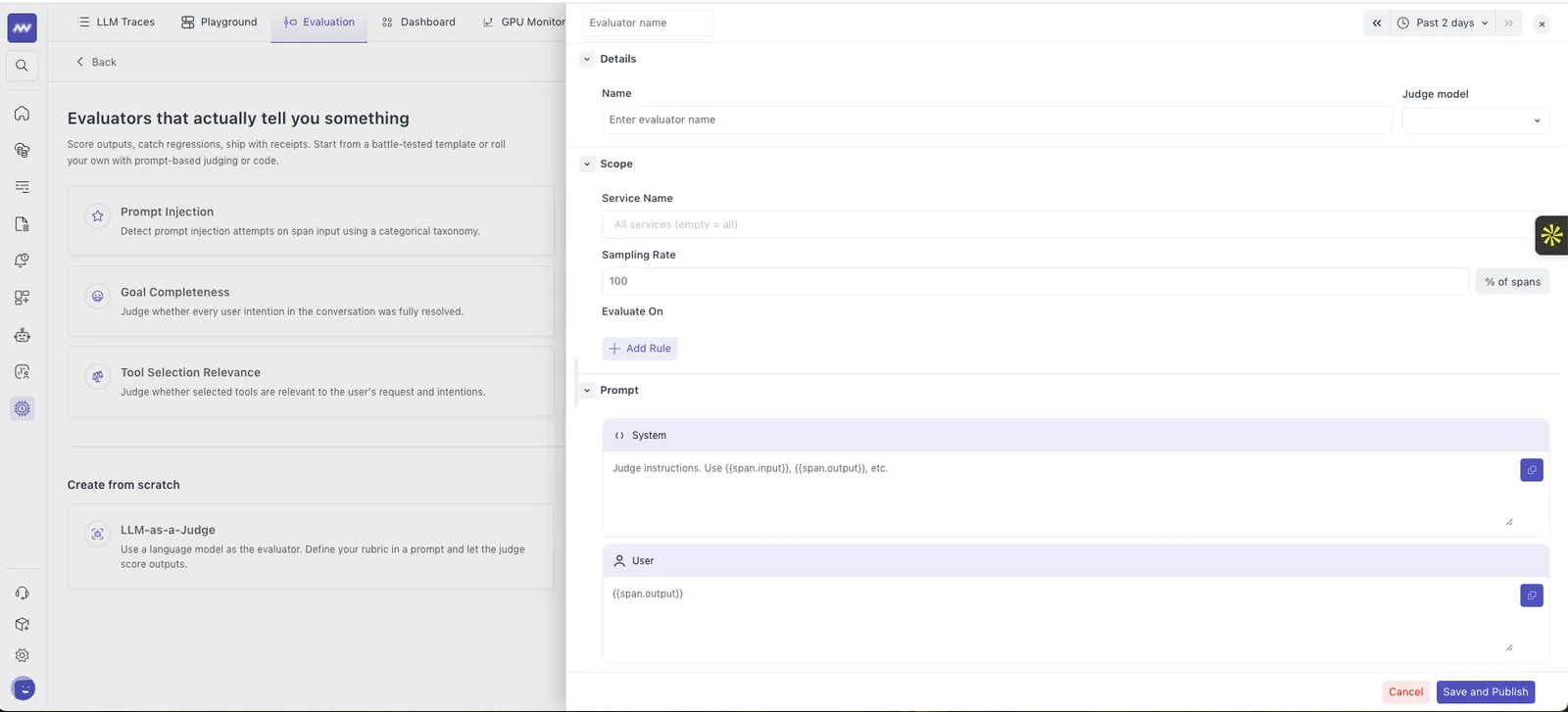The height and width of the screenshot is (712, 1568).
Task: Open the document file icon in the sidebar
Action: tap(22, 224)
